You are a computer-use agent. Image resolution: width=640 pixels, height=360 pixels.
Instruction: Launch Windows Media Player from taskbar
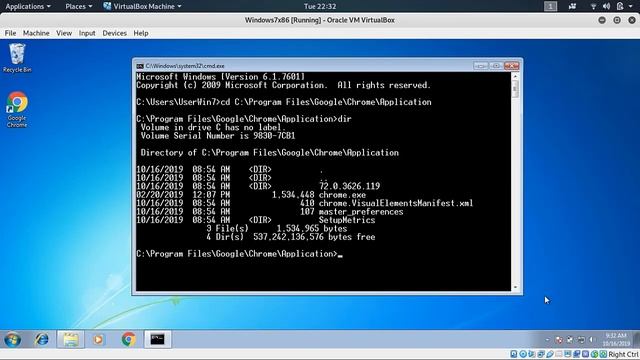pos(98,340)
